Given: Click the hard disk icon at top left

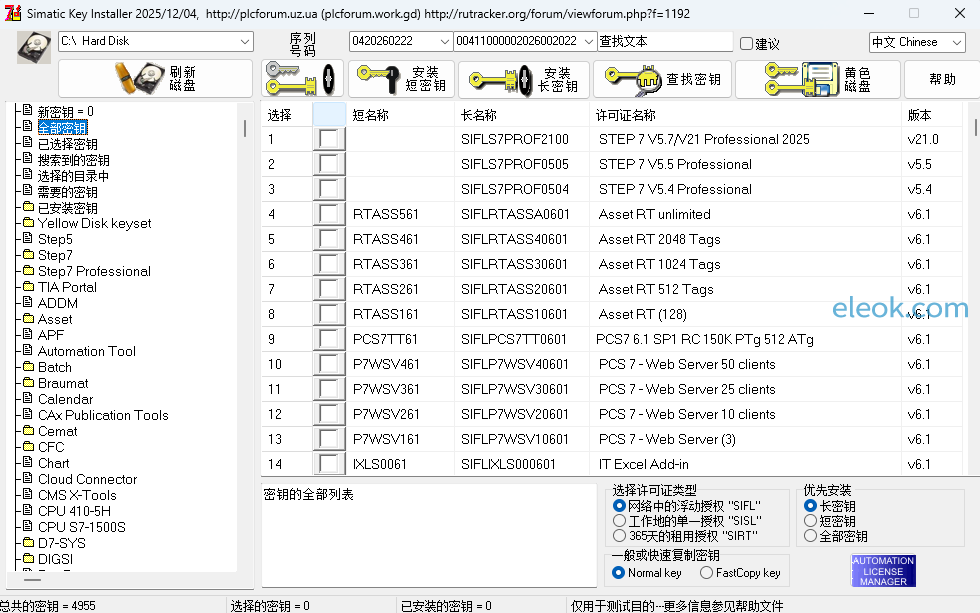Looking at the screenshot, I should (34, 47).
